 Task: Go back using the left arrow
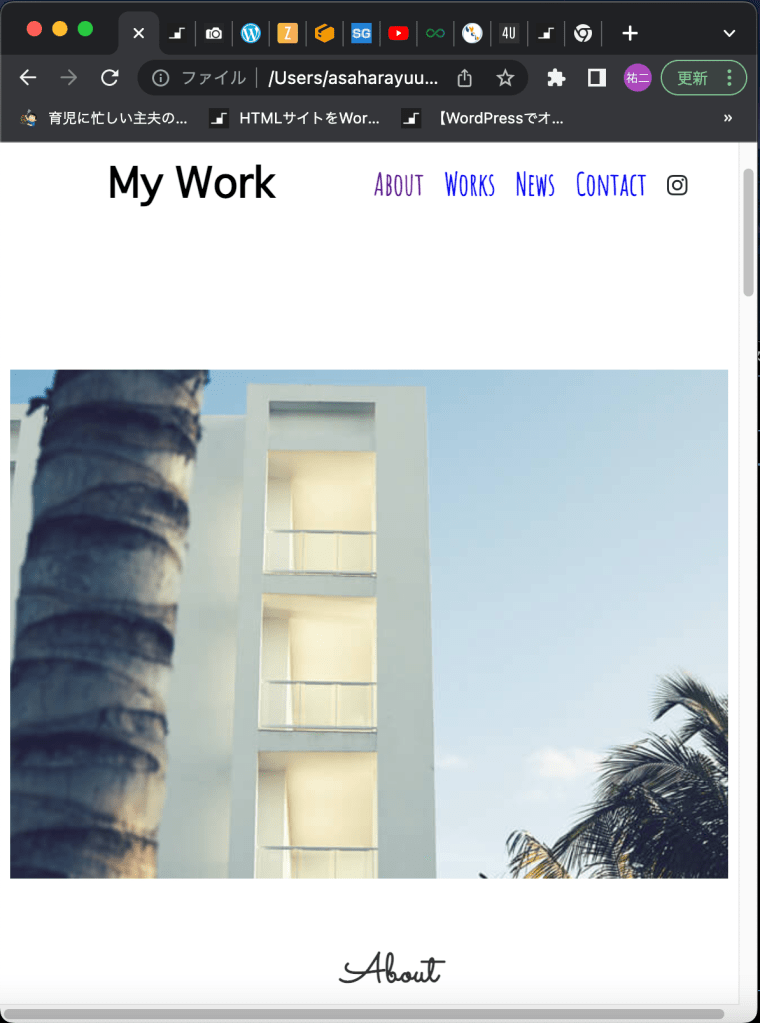[x=27, y=78]
